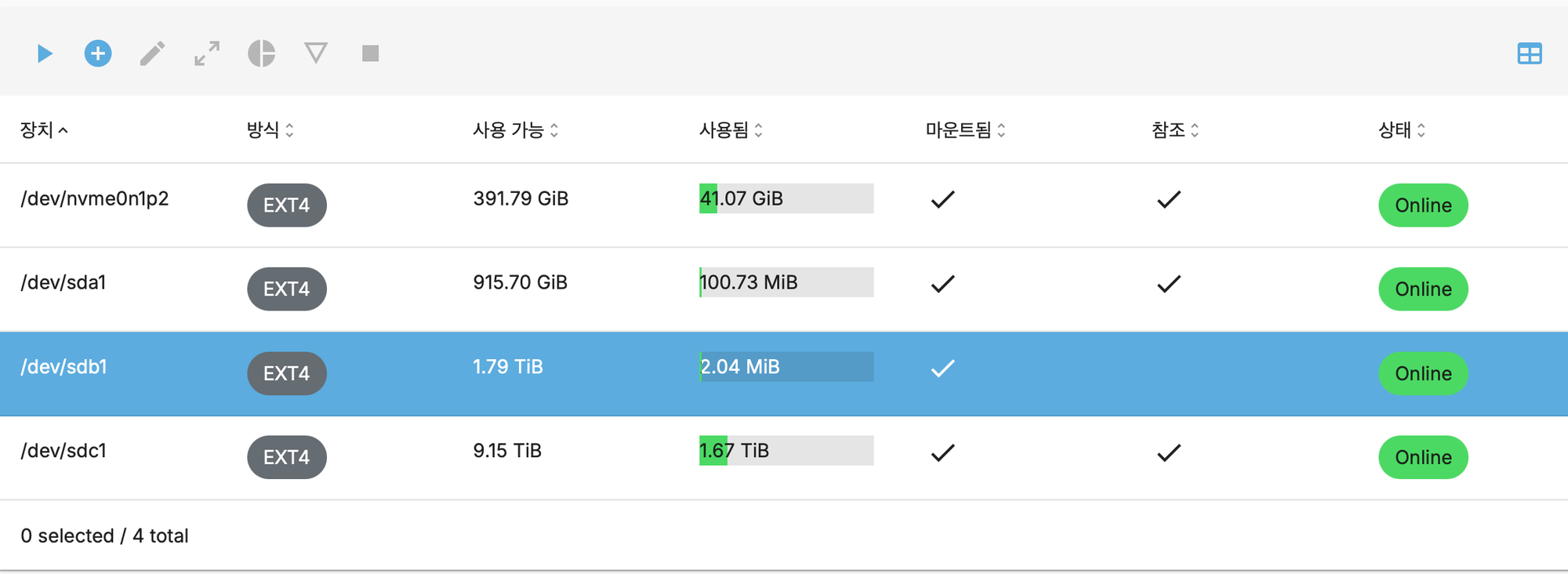Click EXT4 badge for /dev/sdb1
The height and width of the screenshot is (574, 1568).
pos(287,373)
